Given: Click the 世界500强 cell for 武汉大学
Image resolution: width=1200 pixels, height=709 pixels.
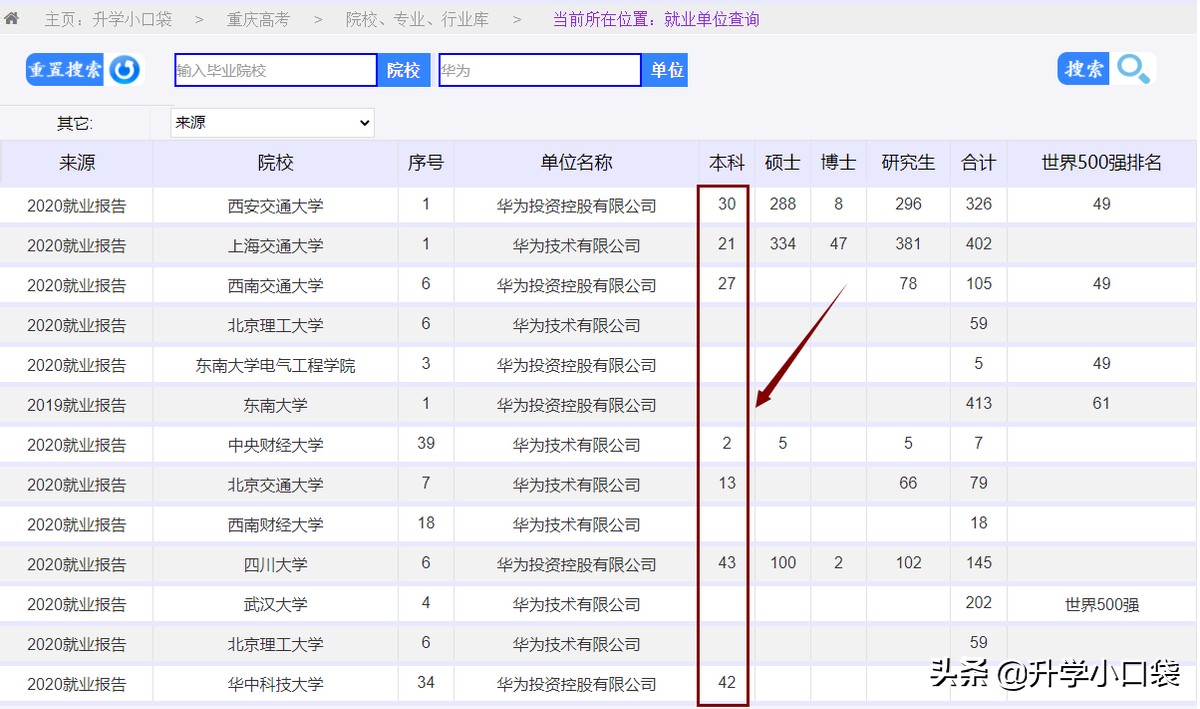Looking at the screenshot, I should [x=1101, y=603].
